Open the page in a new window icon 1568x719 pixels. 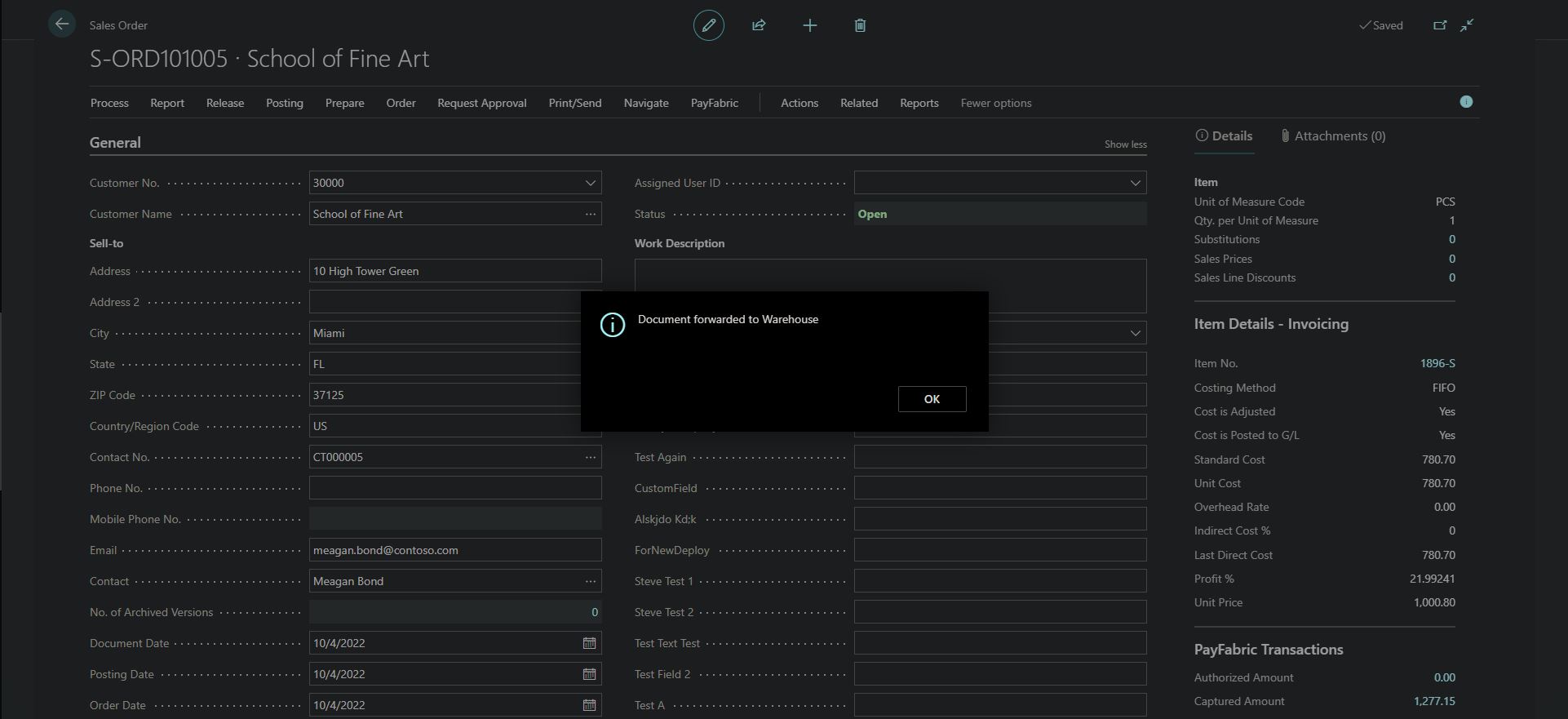[1440, 25]
